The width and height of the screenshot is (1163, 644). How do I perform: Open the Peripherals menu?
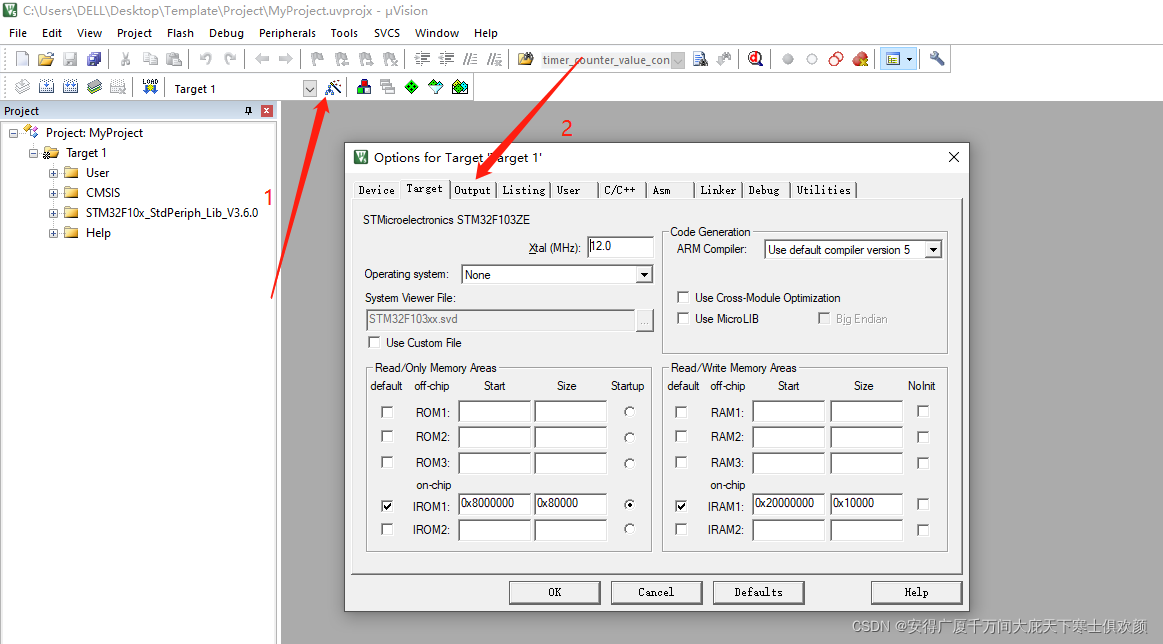pos(287,33)
